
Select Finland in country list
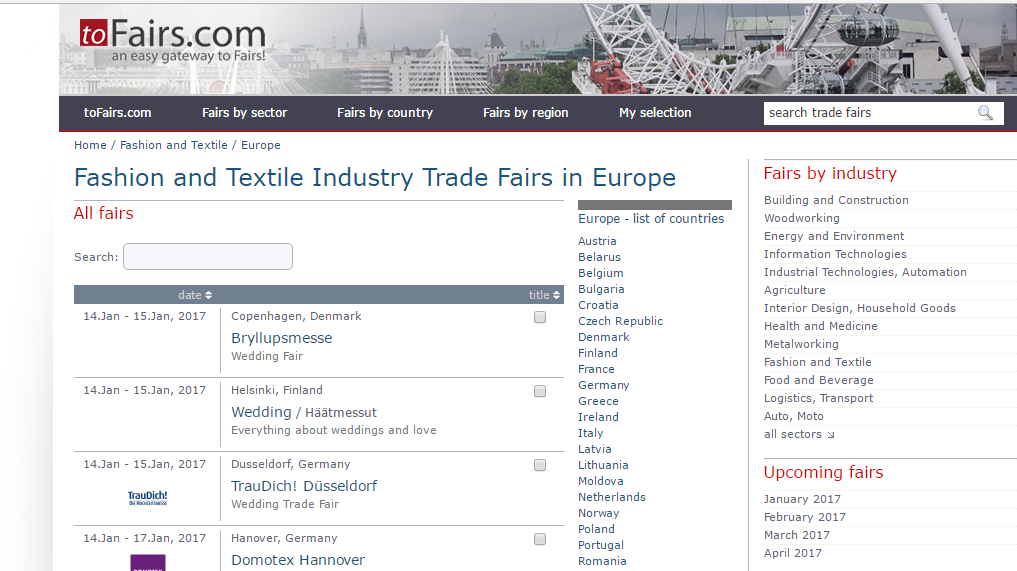(598, 353)
